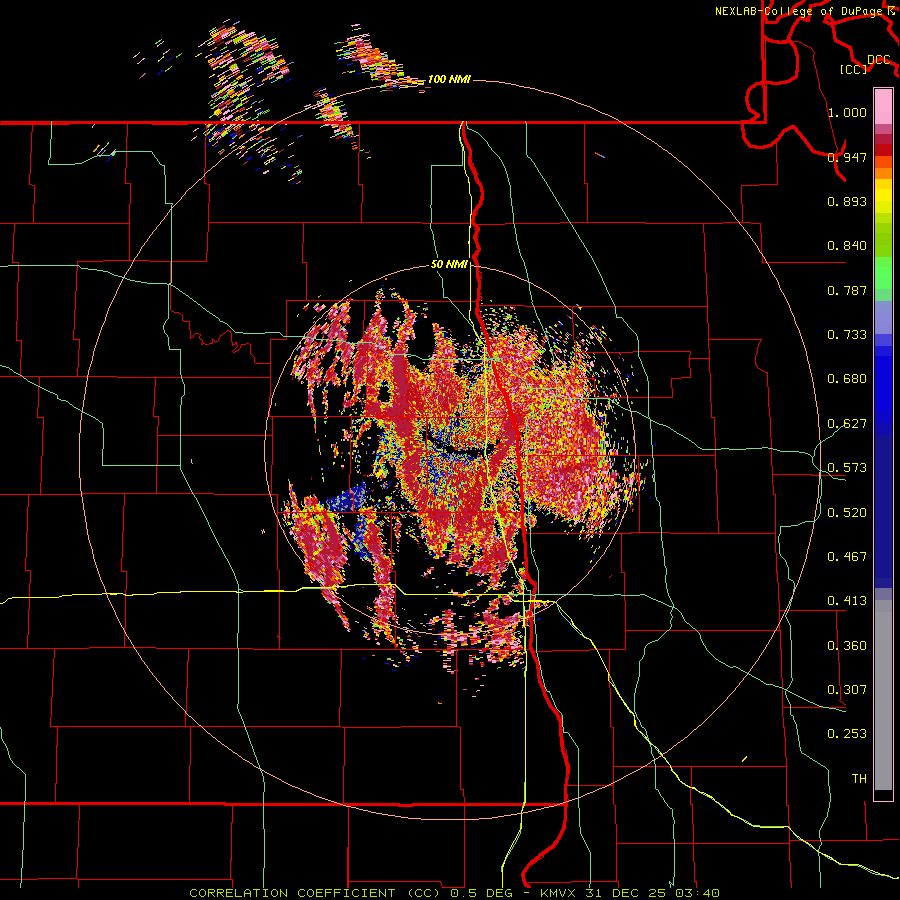The width and height of the screenshot is (900, 900).
Task: Click the pink top segment of the color bar
Action: (883, 106)
